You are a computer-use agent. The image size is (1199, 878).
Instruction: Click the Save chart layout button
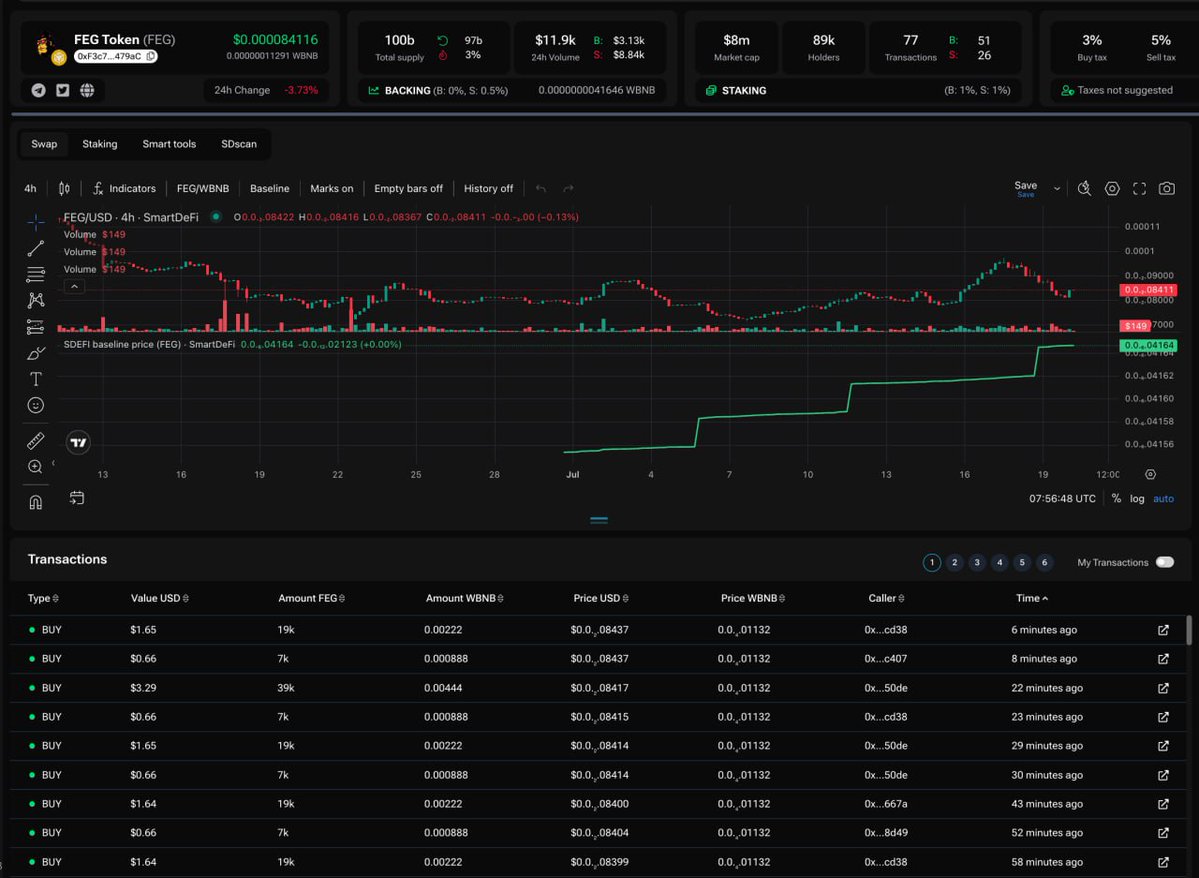point(1025,188)
